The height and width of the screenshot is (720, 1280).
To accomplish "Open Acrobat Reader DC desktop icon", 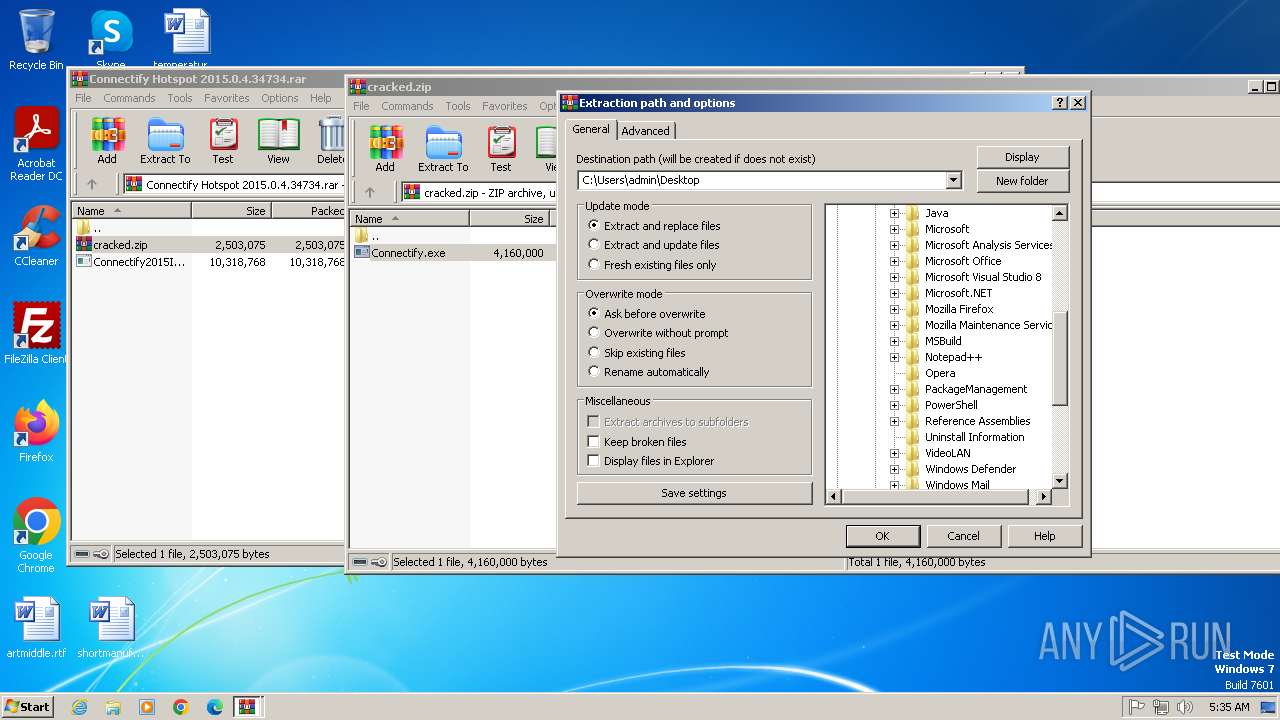I will [36, 145].
